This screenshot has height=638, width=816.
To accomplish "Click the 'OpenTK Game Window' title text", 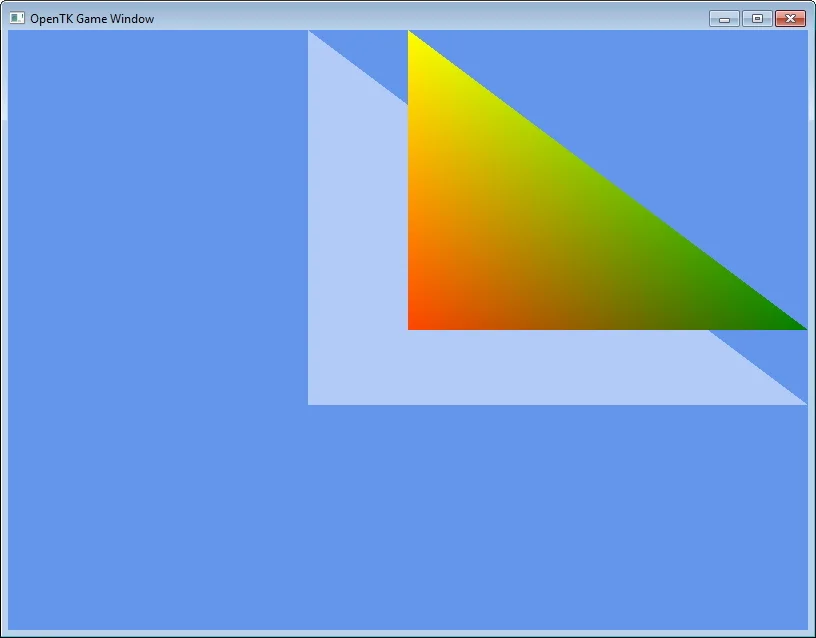I will (92, 19).
